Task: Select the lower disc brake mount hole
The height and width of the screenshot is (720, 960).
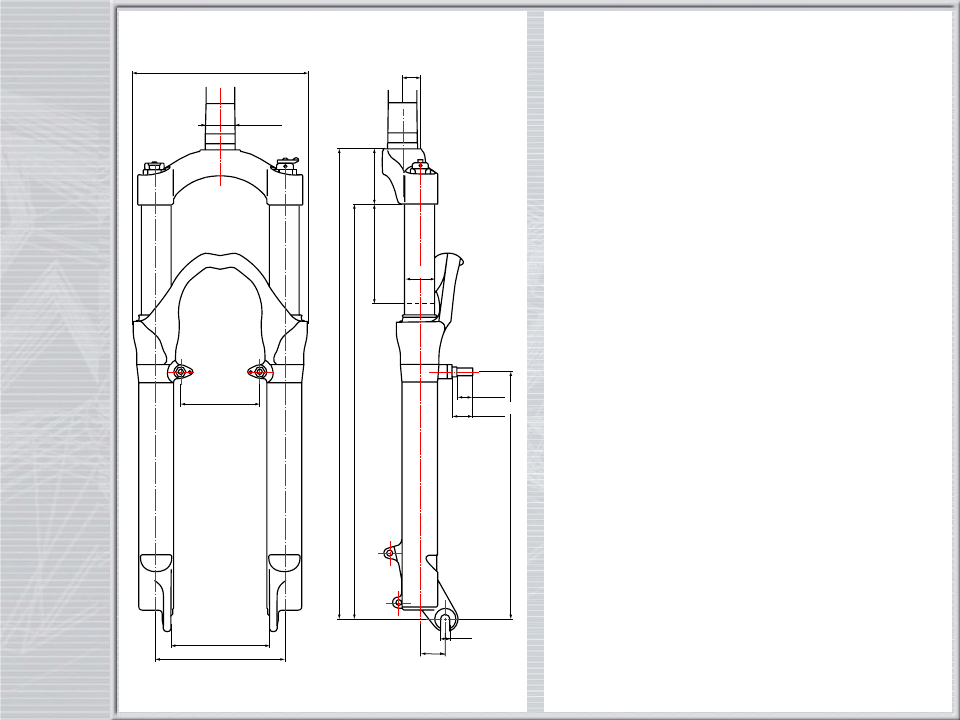Action: click(x=398, y=602)
